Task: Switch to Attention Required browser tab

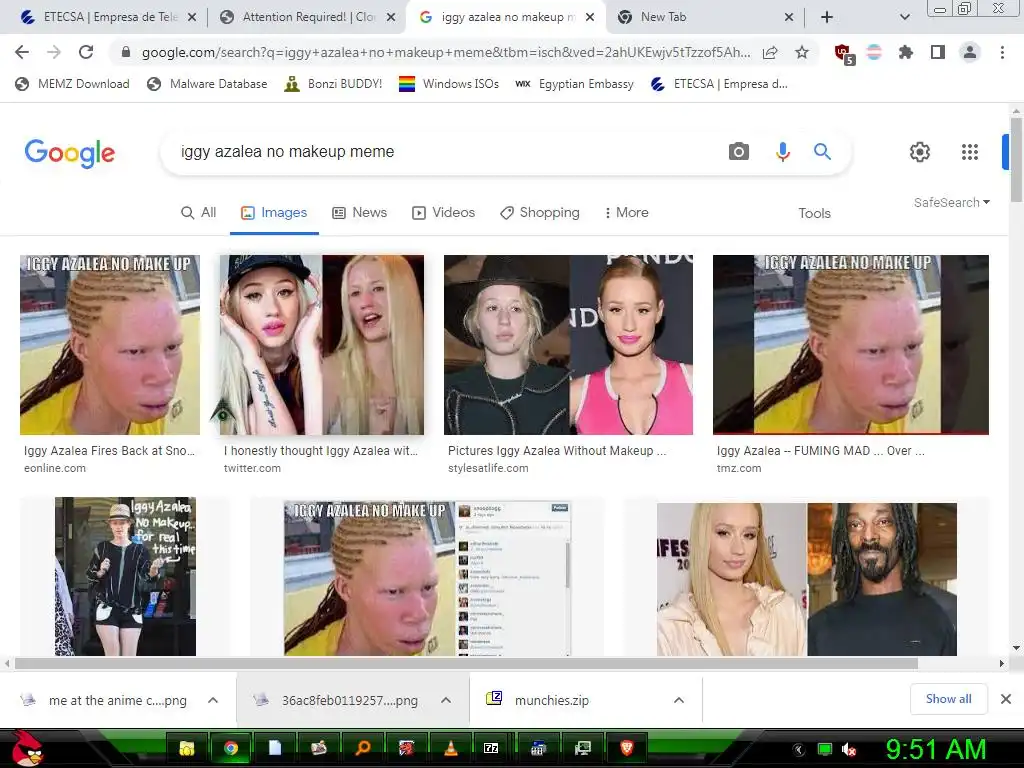Action: (x=307, y=17)
